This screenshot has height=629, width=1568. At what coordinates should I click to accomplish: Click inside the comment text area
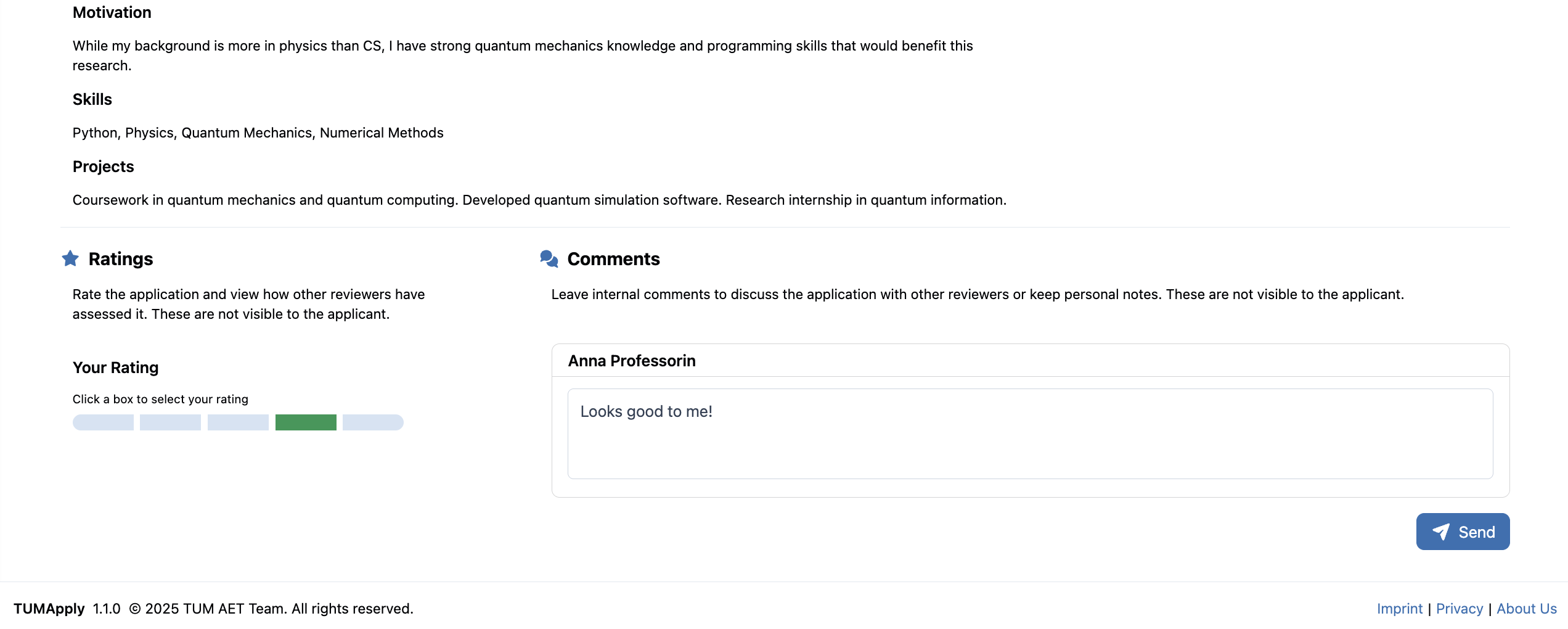coord(1029,434)
